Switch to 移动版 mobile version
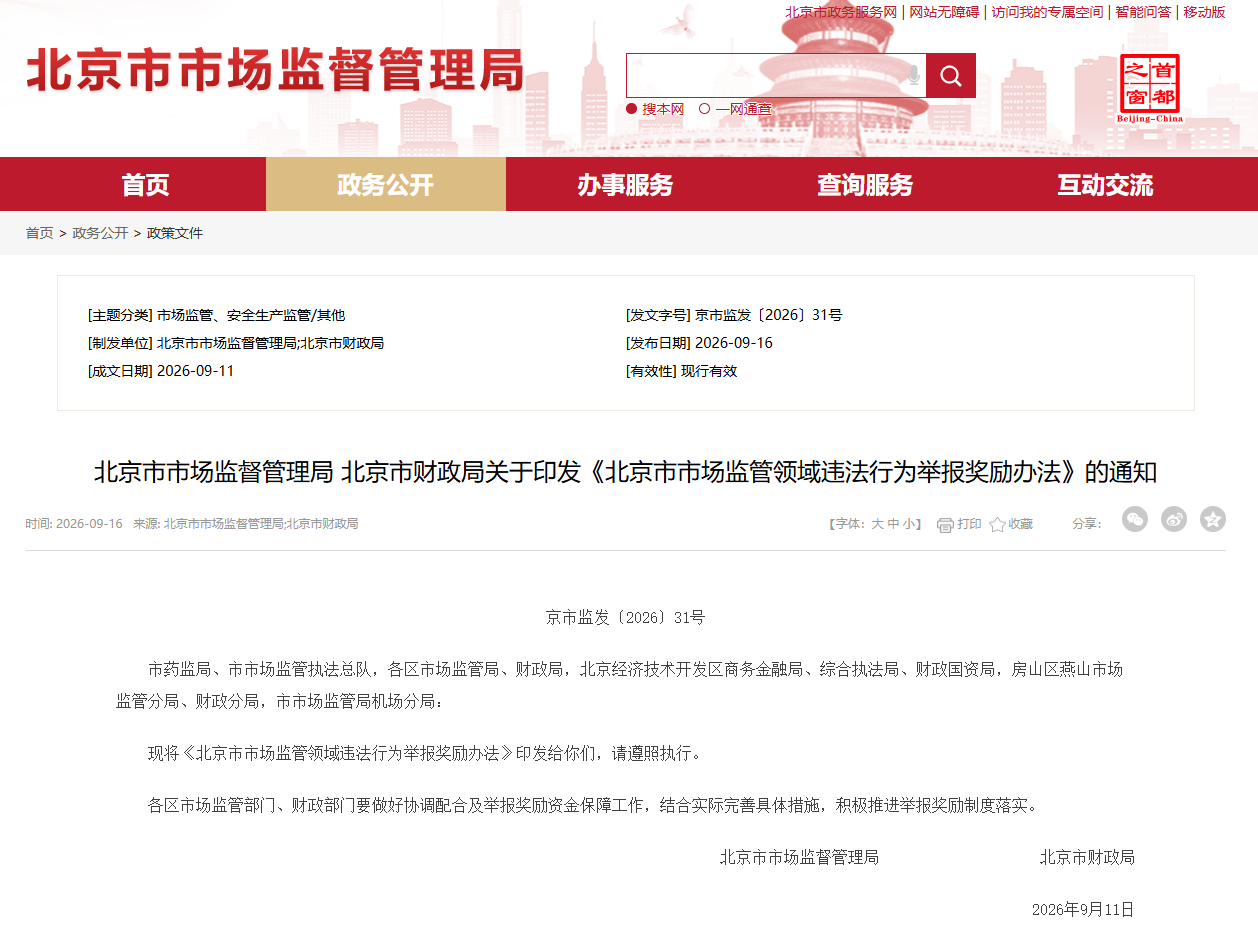The width and height of the screenshot is (1258, 937). [1204, 12]
